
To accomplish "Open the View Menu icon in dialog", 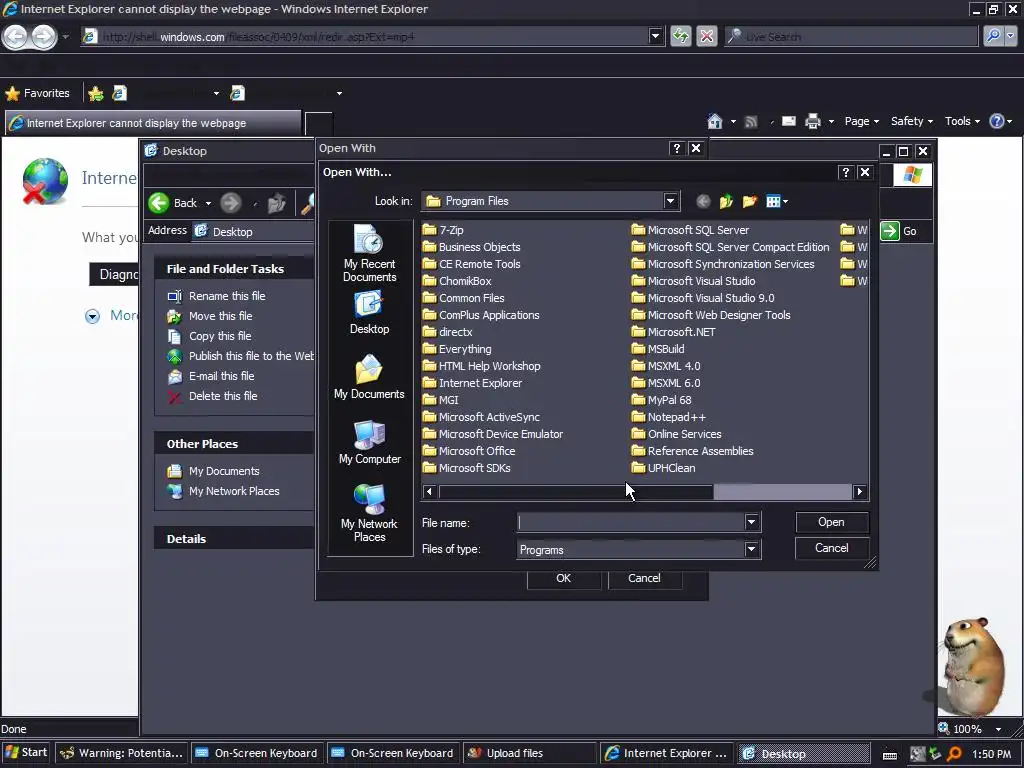I will tap(776, 201).
